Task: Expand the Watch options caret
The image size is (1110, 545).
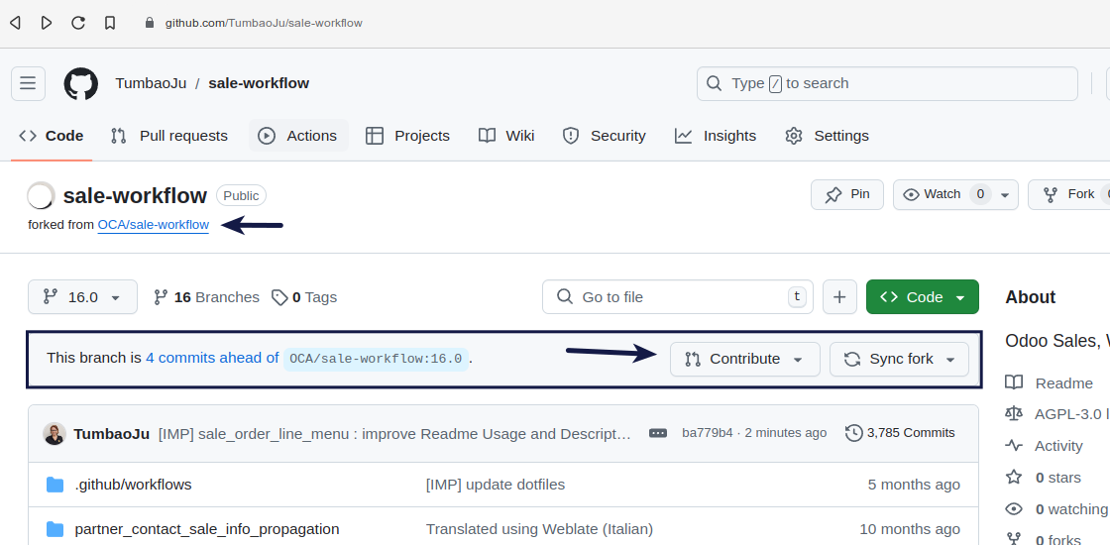Action: click(x=1005, y=195)
